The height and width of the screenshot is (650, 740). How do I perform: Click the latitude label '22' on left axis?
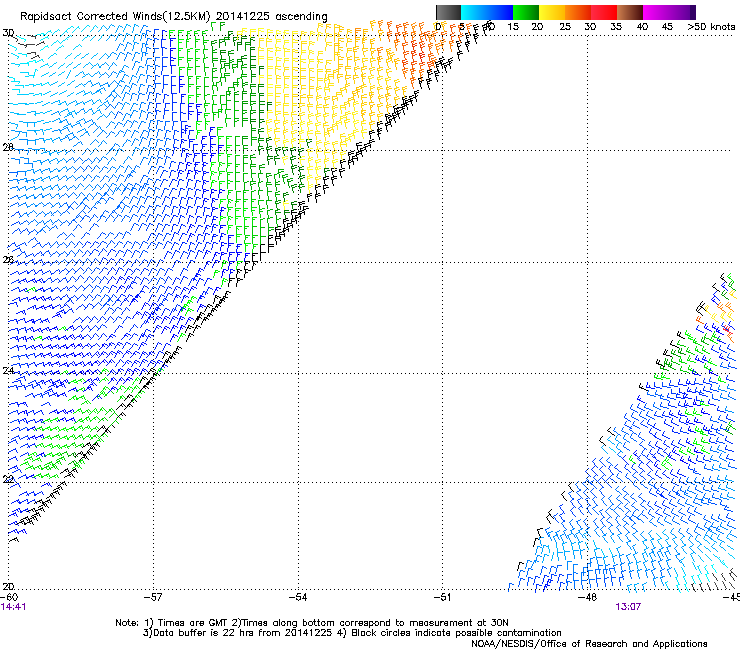(x=8, y=480)
